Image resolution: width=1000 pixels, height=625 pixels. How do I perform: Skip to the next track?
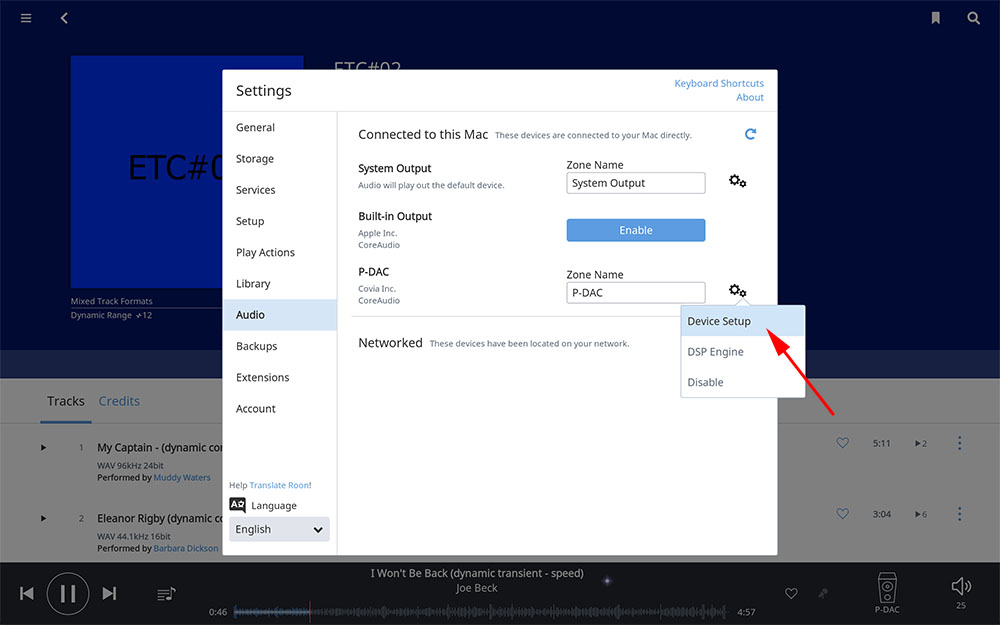coord(110,594)
